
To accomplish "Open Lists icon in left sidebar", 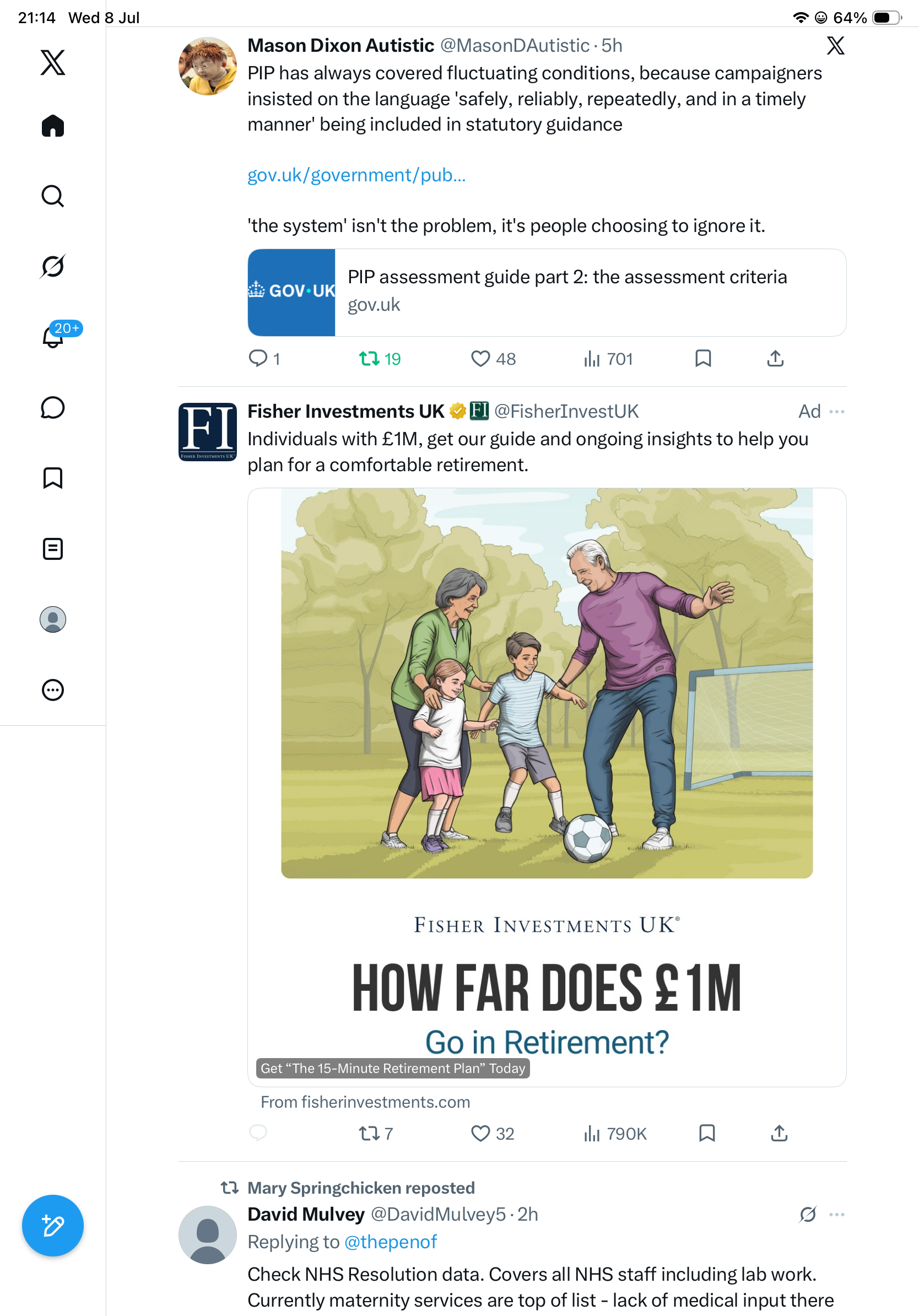I will point(53,548).
